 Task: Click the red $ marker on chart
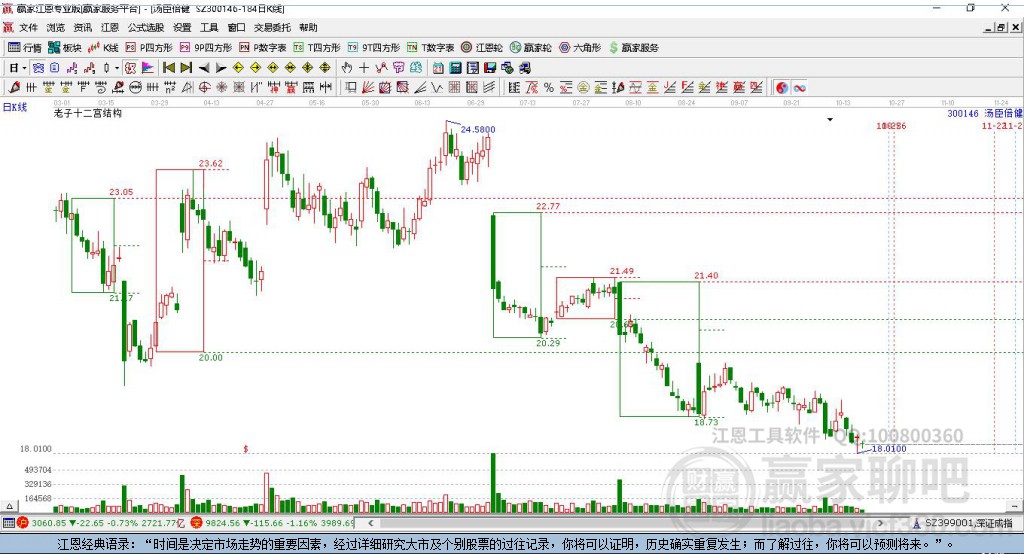pyautogui.click(x=246, y=449)
